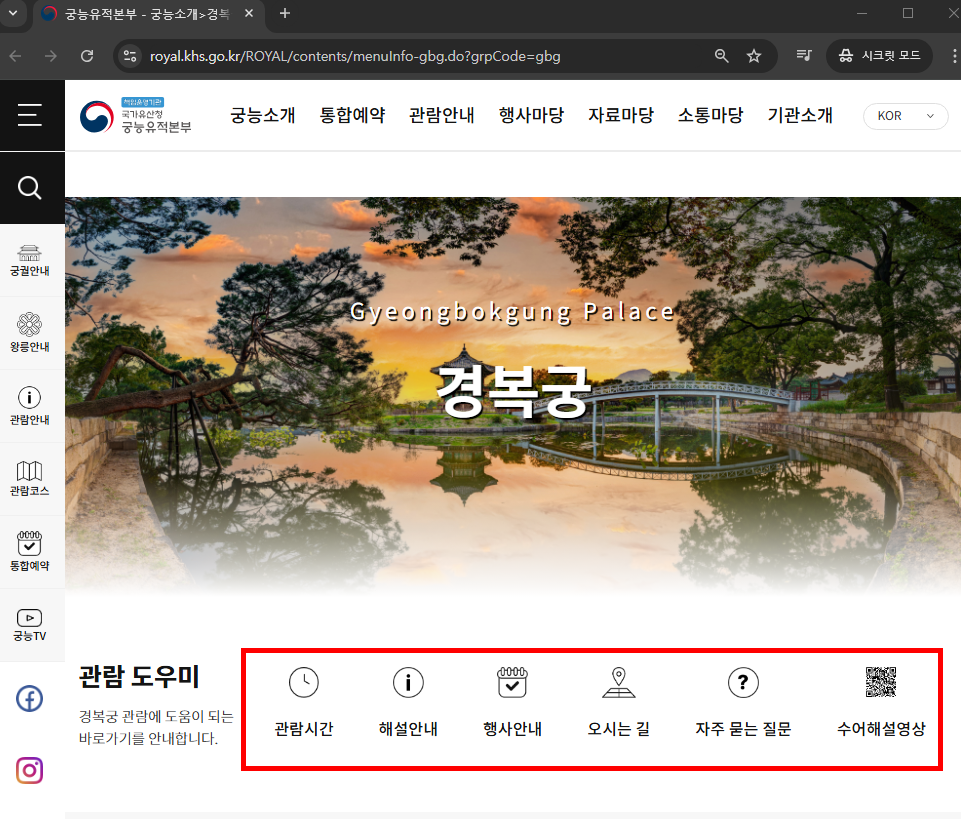
Task: Click inside the browser address bar
Action: tap(400, 56)
